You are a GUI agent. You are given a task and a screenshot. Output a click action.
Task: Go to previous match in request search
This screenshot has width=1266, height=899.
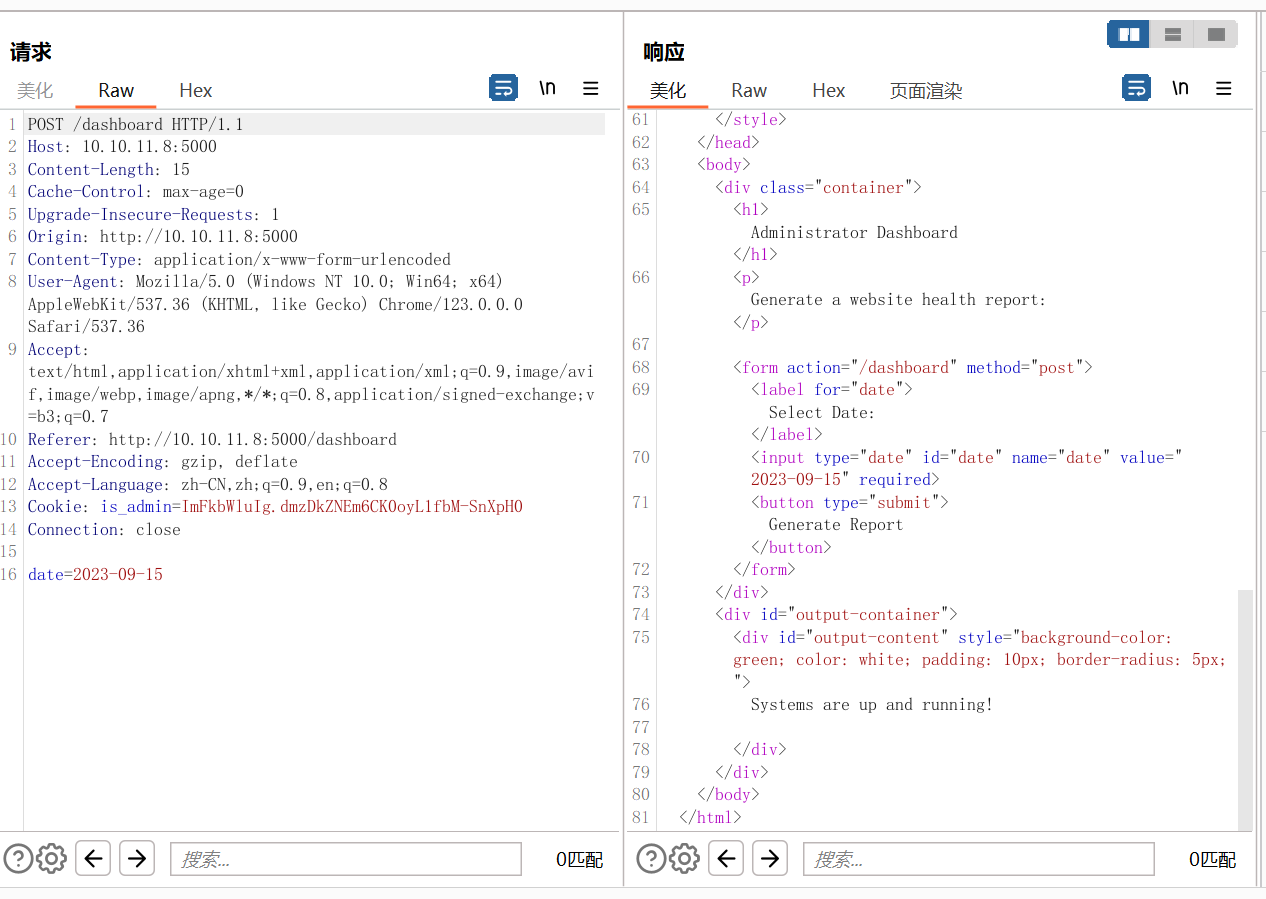click(x=93, y=858)
